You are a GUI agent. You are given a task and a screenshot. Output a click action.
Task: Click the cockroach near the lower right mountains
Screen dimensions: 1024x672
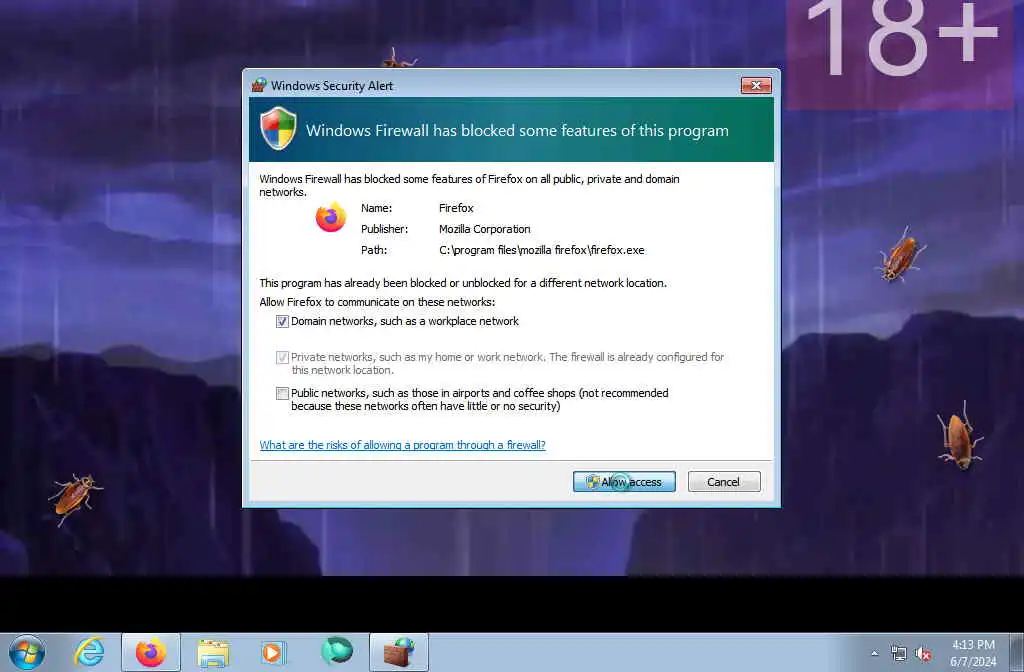[x=959, y=438]
